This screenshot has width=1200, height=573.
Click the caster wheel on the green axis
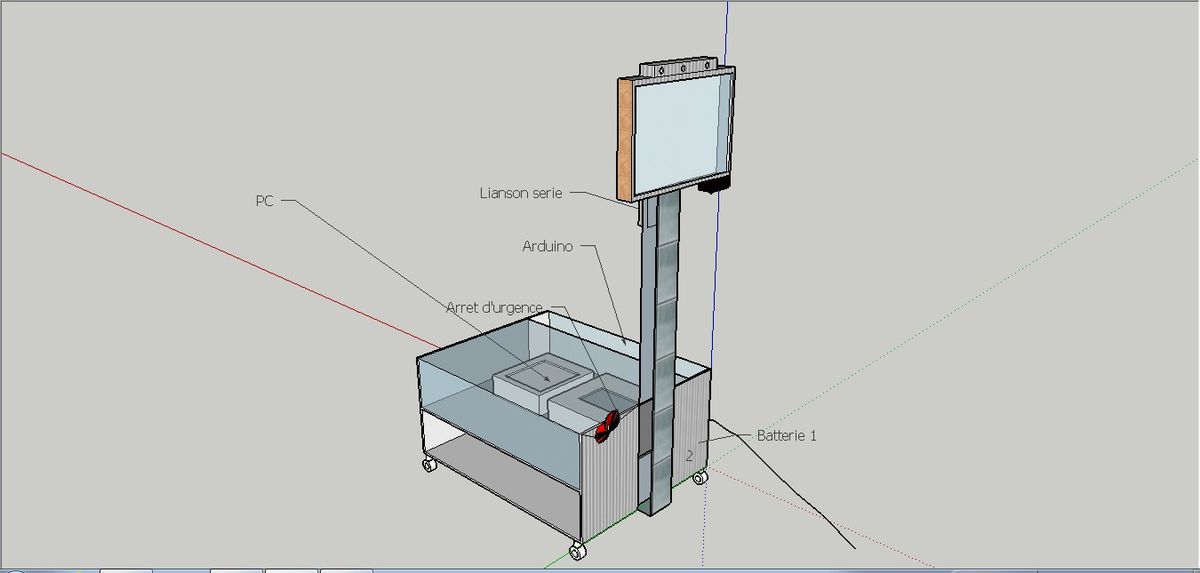click(576, 551)
